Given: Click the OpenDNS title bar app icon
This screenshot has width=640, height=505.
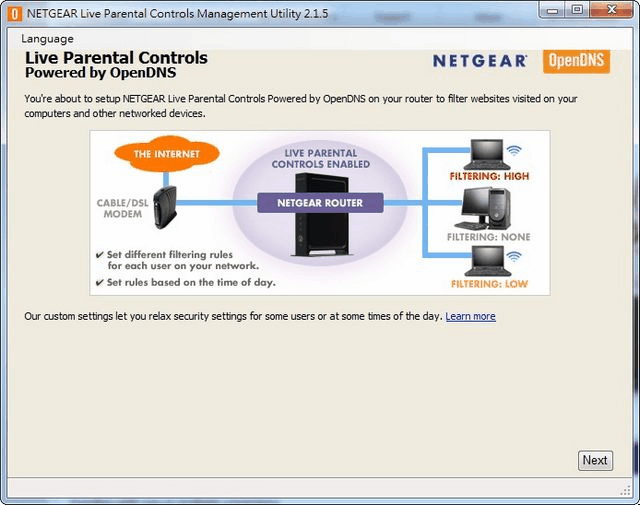Looking at the screenshot, I should coord(15,14).
